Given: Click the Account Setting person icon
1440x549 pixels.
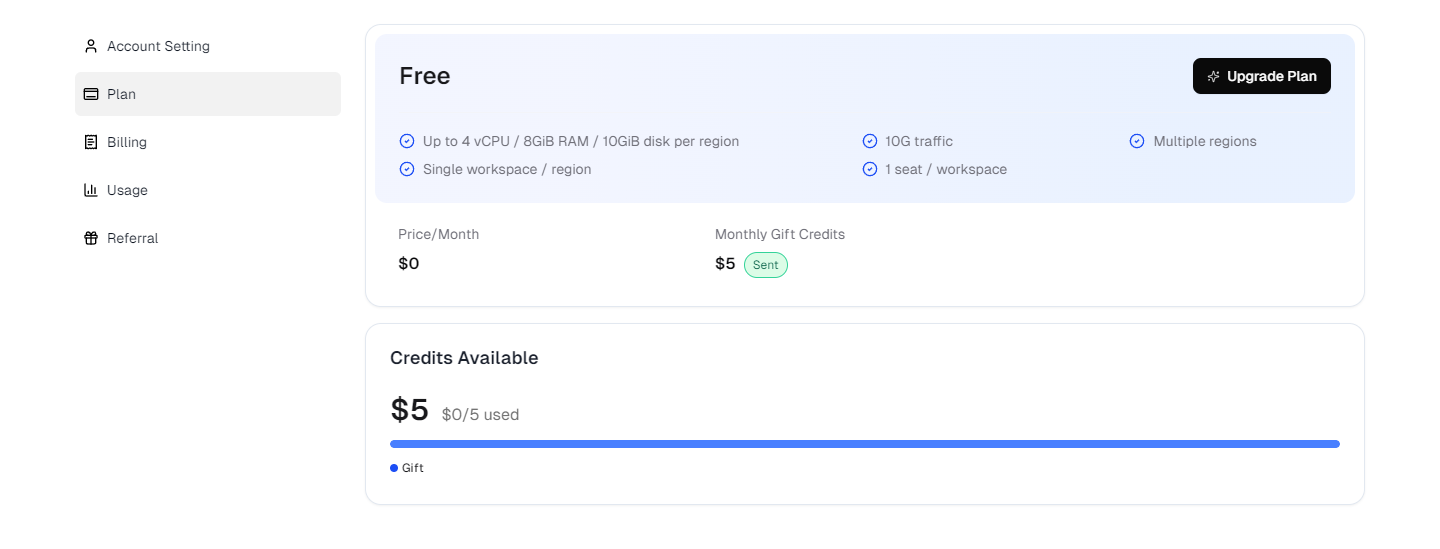Looking at the screenshot, I should click(x=91, y=46).
